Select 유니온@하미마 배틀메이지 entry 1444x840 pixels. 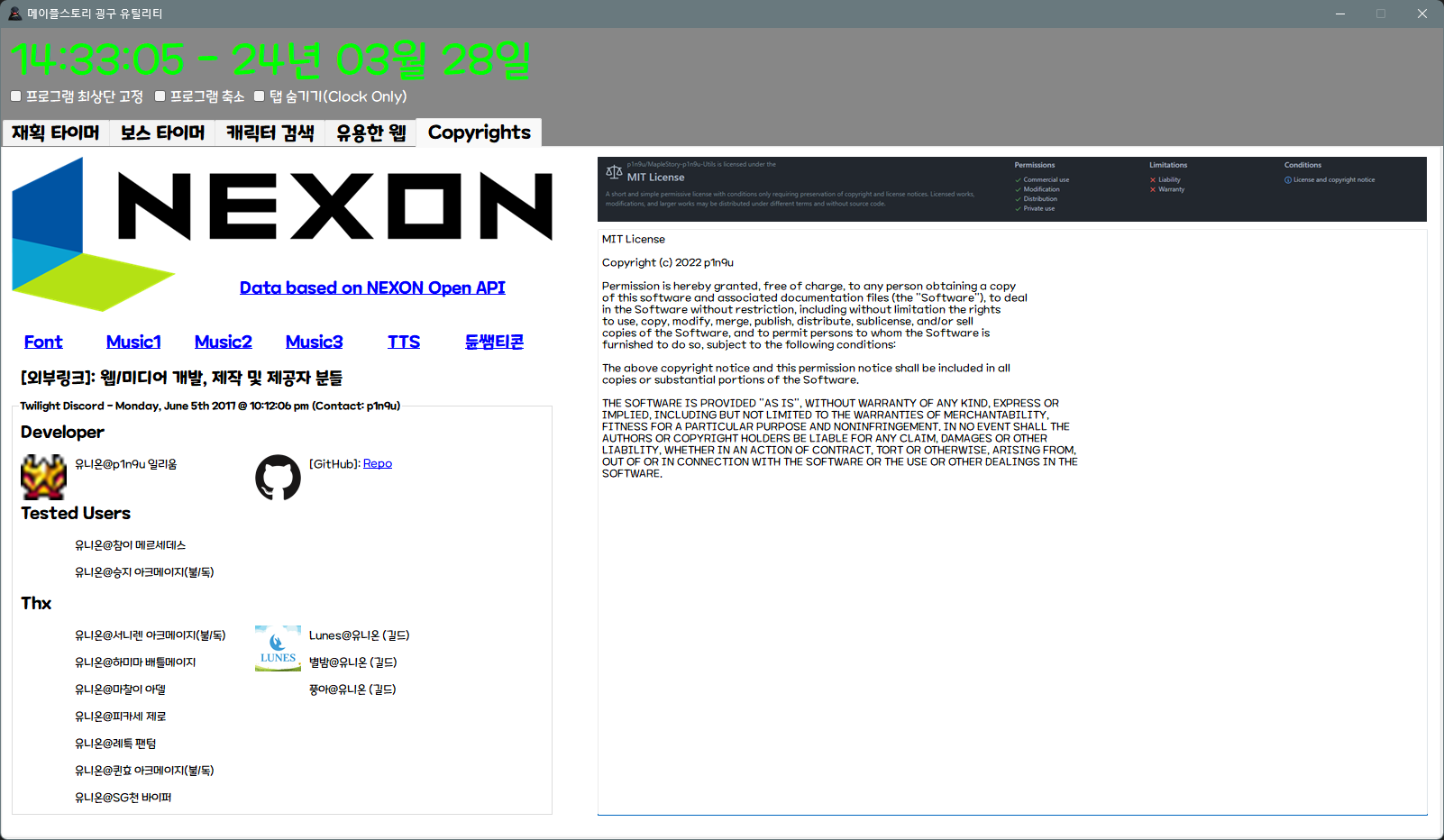pos(135,662)
